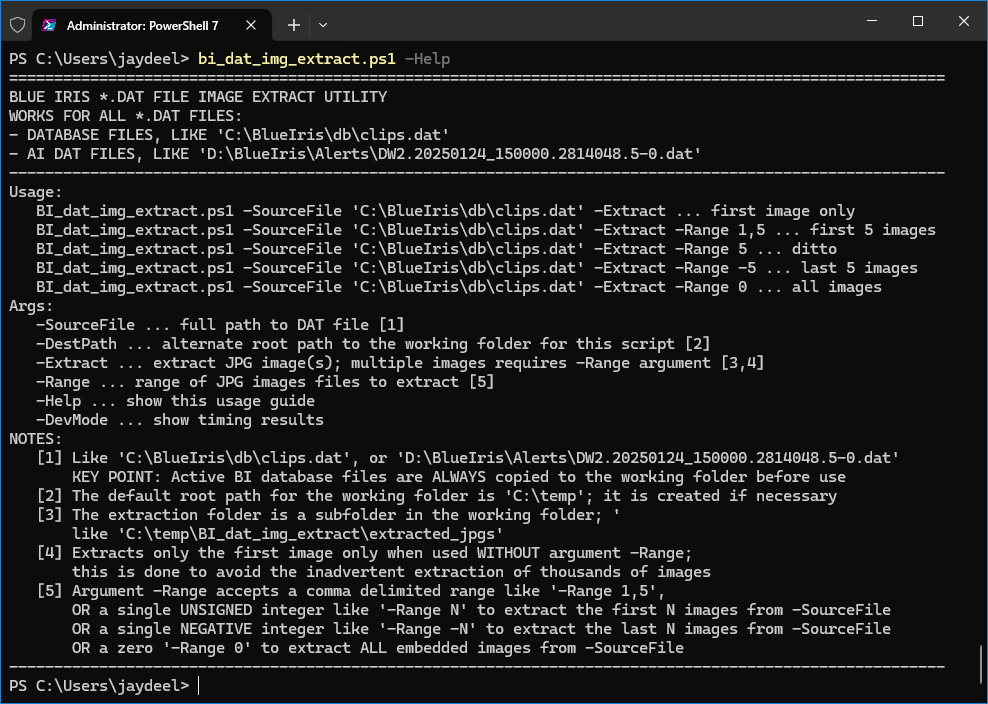Click the '-Range ... range of JPG images' line
Screen dimensions: 988x704
coord(265,382)
